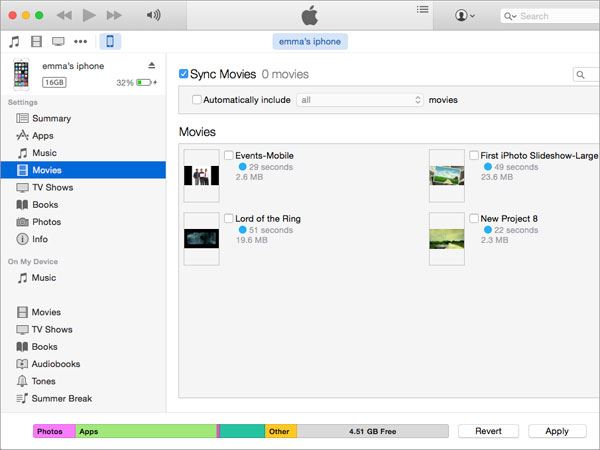Open Apps in Settings sidebar
The width and height of the screenshot is (600, 450).
click(83, 135)
